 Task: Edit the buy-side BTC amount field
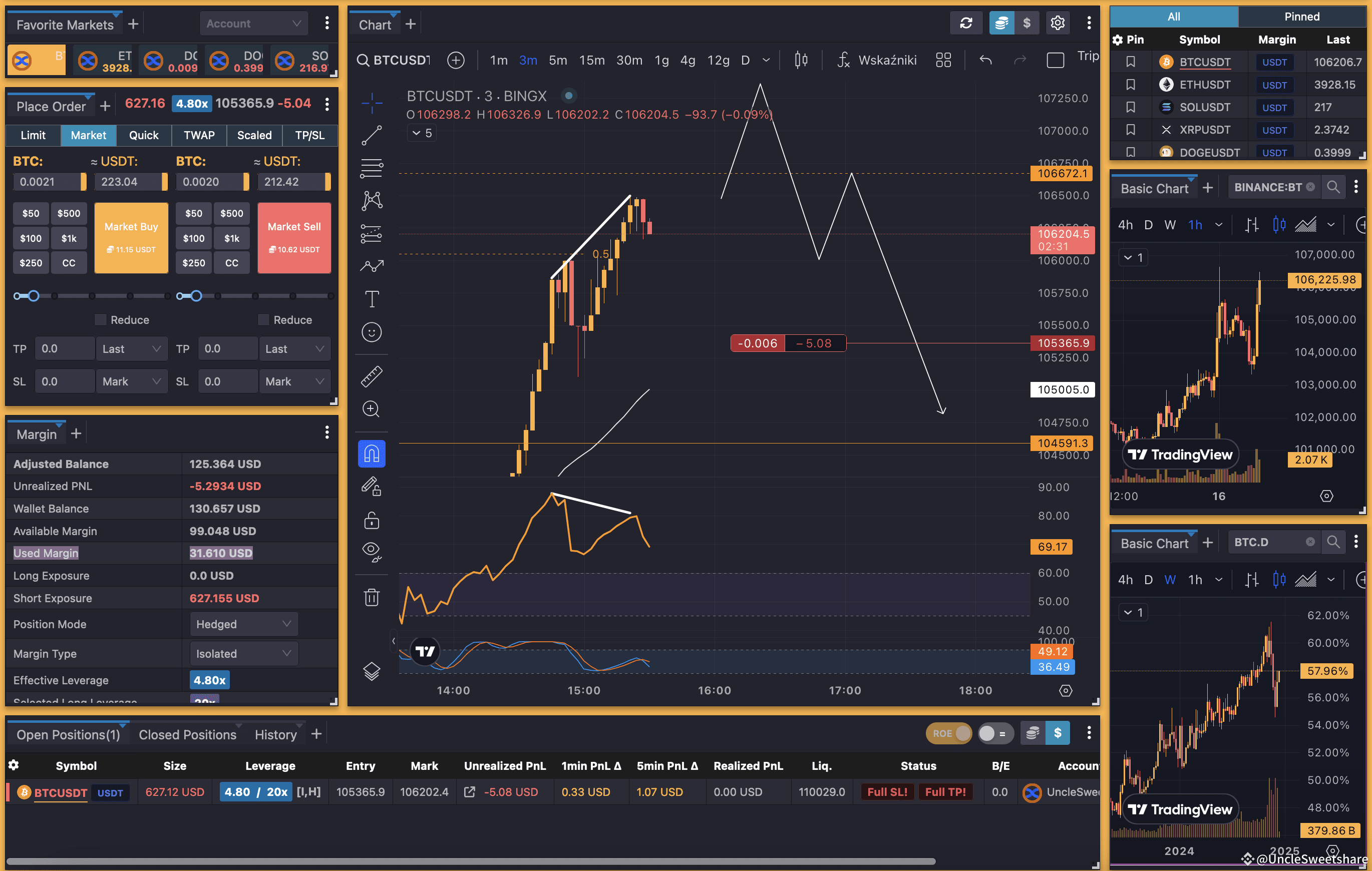[49, 182]
